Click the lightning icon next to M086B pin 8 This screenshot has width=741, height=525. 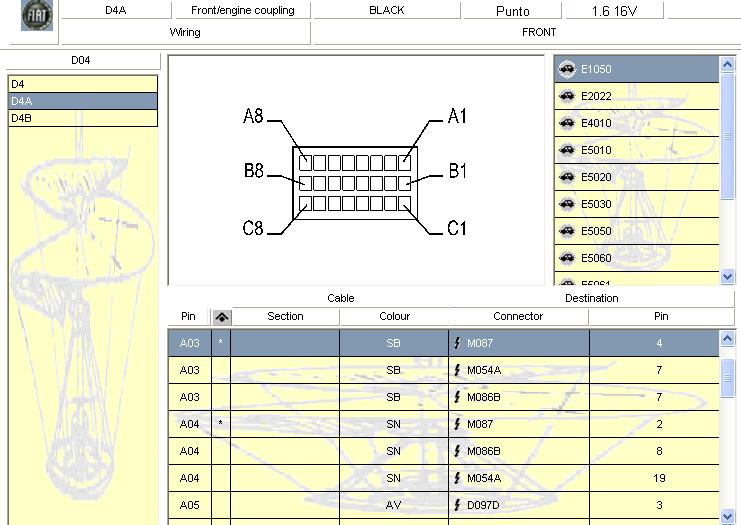457,451
